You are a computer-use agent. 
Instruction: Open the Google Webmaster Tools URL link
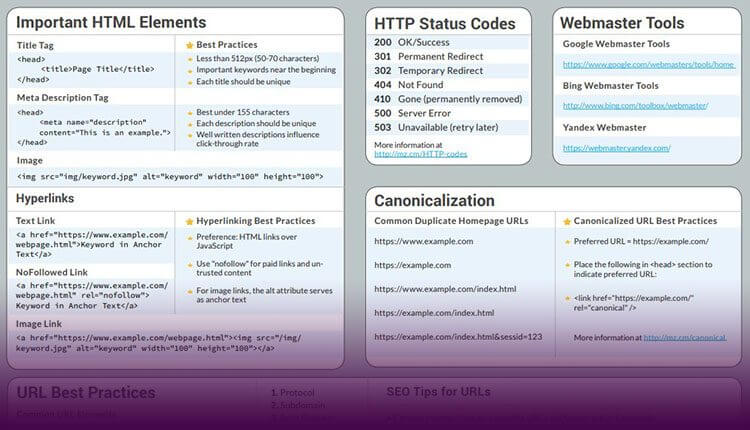(x=648, y=64)
